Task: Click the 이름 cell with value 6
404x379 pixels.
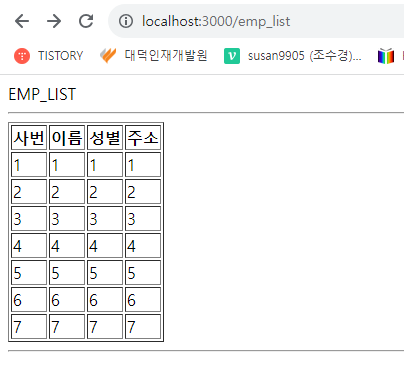Action: [67, 300]
